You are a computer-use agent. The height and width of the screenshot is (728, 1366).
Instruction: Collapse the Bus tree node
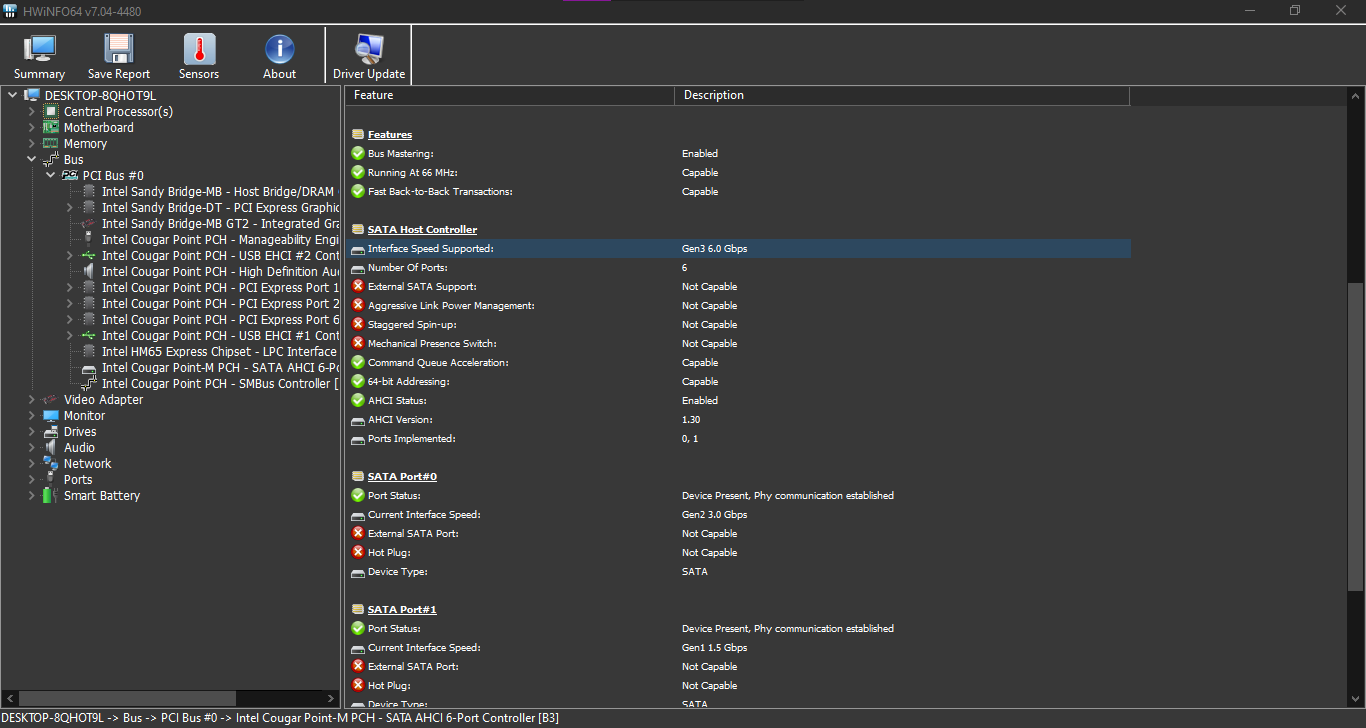pyautogui.click(x=31, y=159)
